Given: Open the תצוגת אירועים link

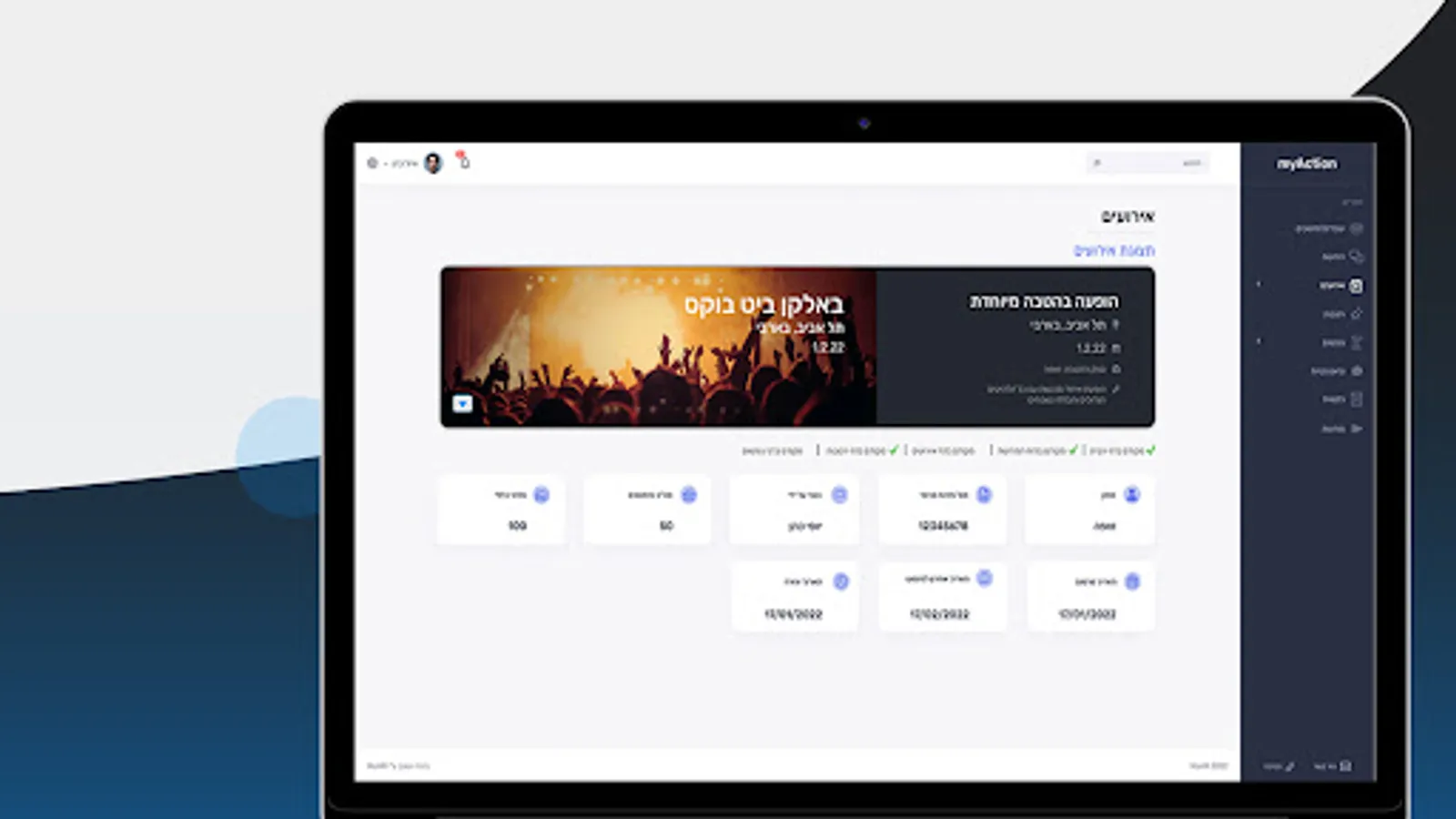Looking at the screenshot, I should click(x=1114, y=250).
